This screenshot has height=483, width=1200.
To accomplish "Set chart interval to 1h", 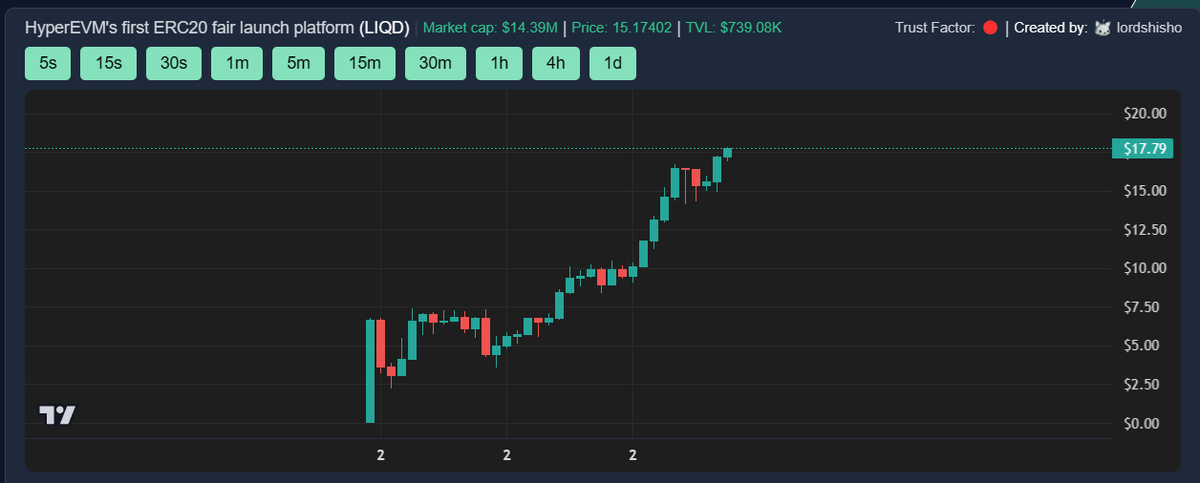I will tap(498, 63).
